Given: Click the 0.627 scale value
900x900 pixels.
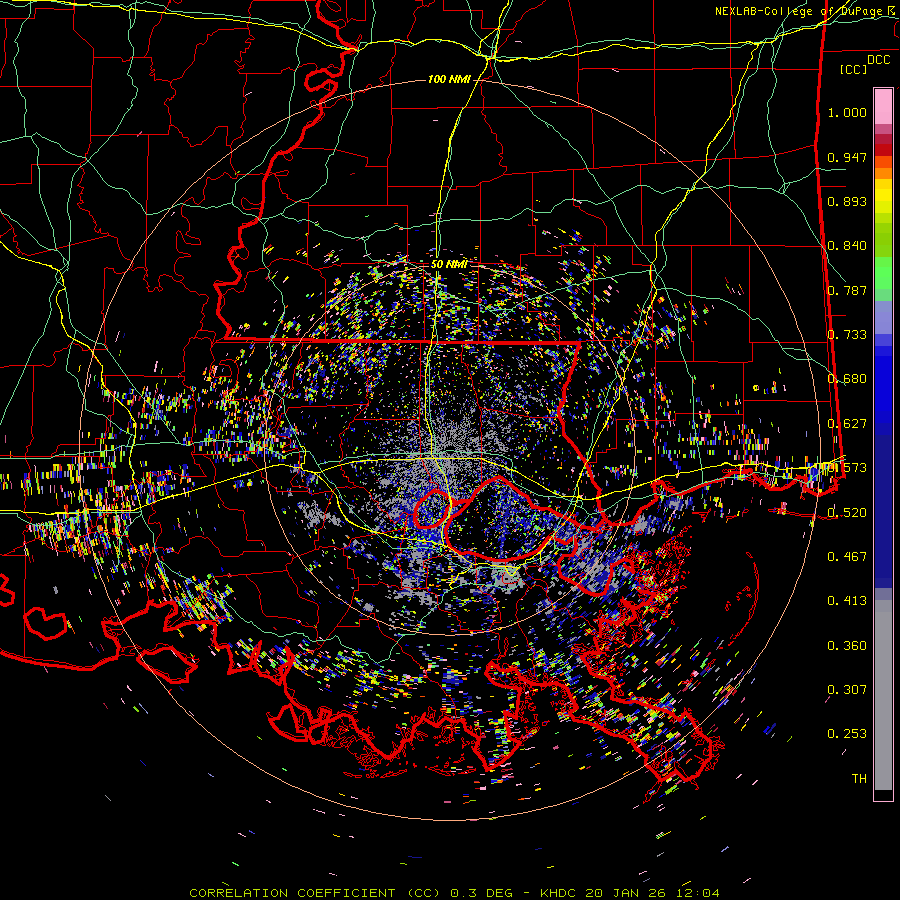Looking at the screenshot, I should pos(847,424).
